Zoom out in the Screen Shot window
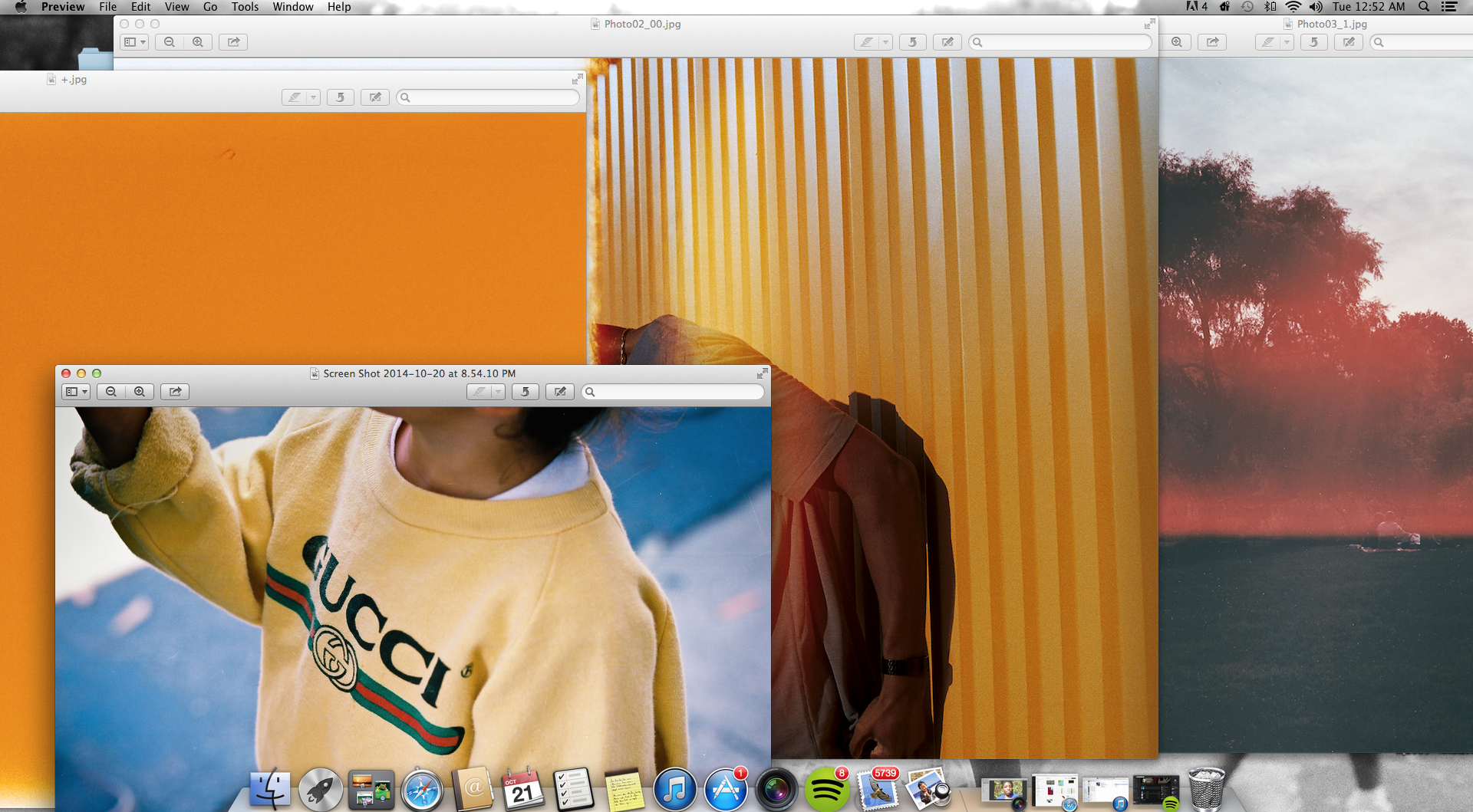Screen dimensions: 1473x812 (x=111, y=392)
